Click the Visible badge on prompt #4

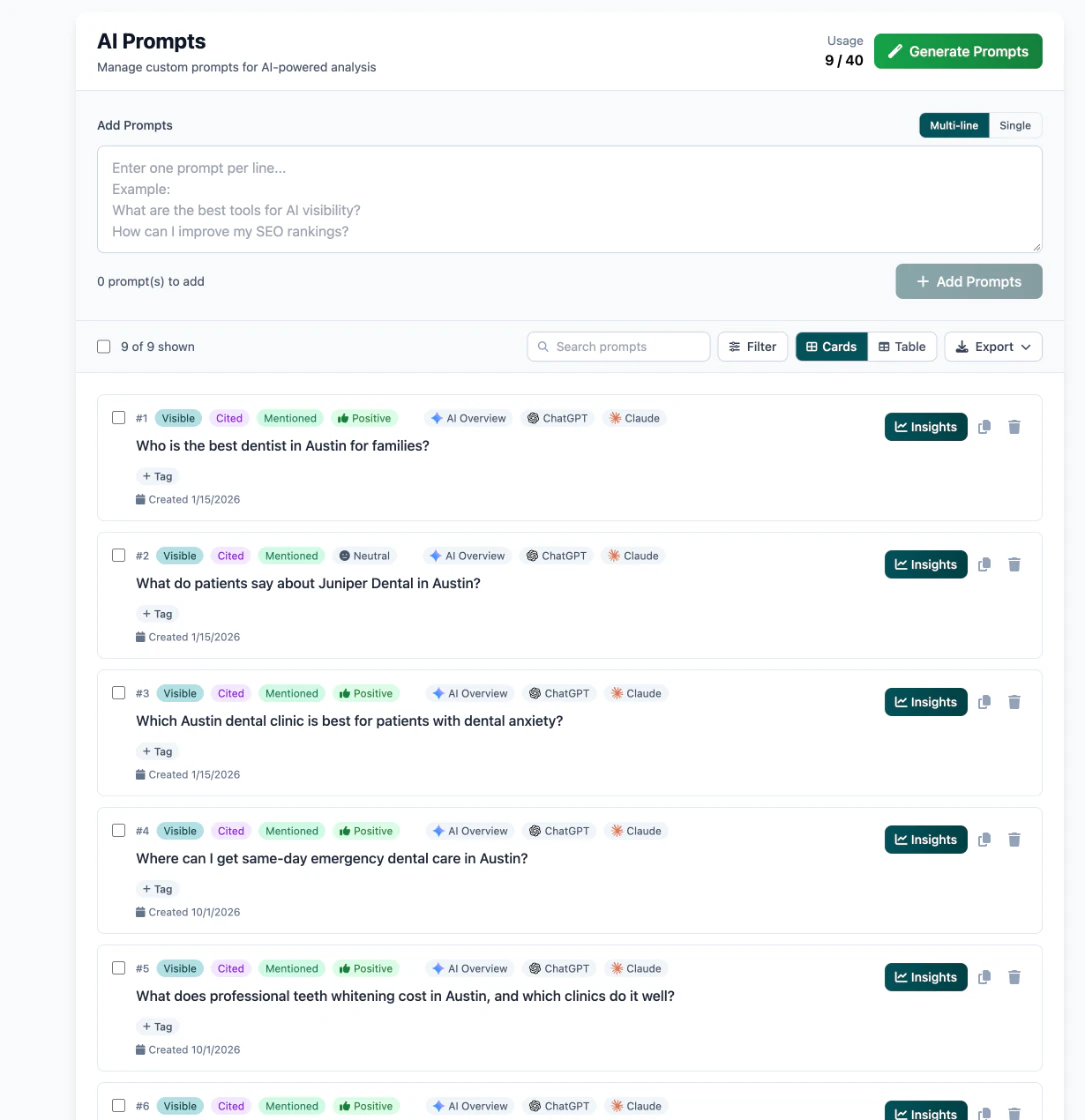click(179, 831)
